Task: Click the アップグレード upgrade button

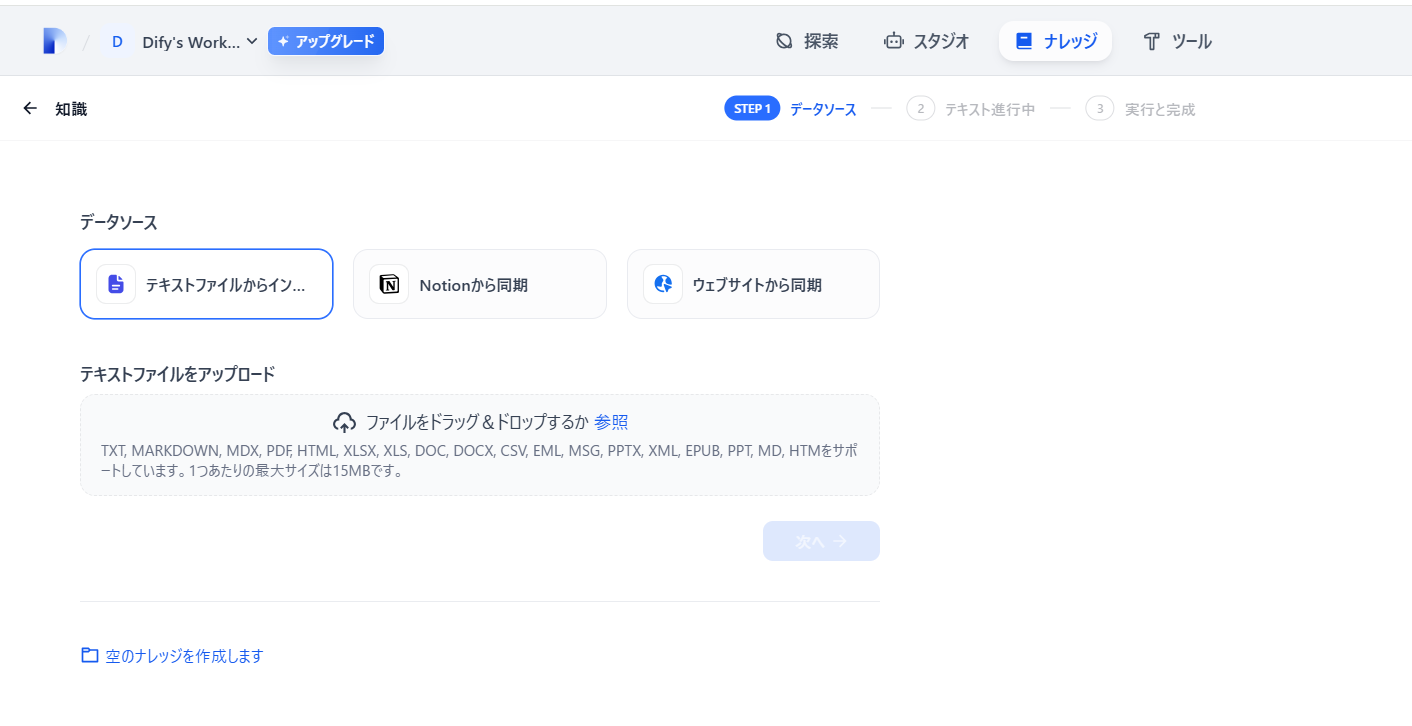Action: (326, 41)
